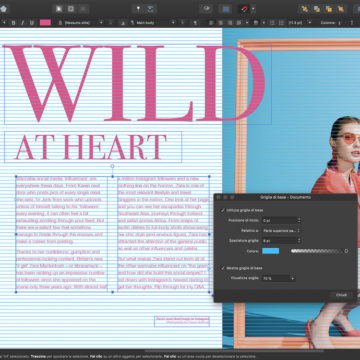Toggle the blue baseline grid toolbar icon

pyautogui.click(x=226, y=9)
